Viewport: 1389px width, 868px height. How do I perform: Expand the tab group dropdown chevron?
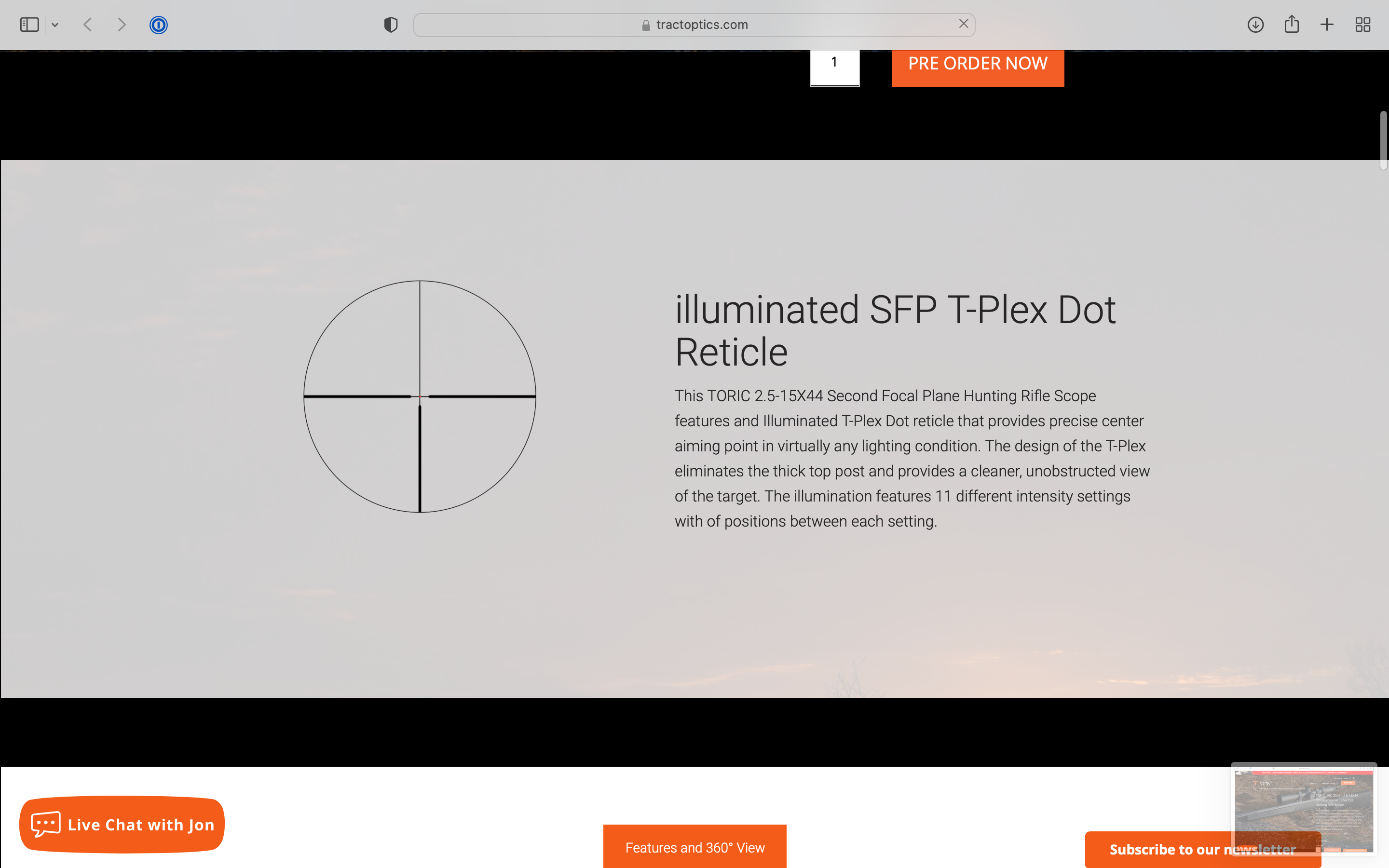point(55,25)
